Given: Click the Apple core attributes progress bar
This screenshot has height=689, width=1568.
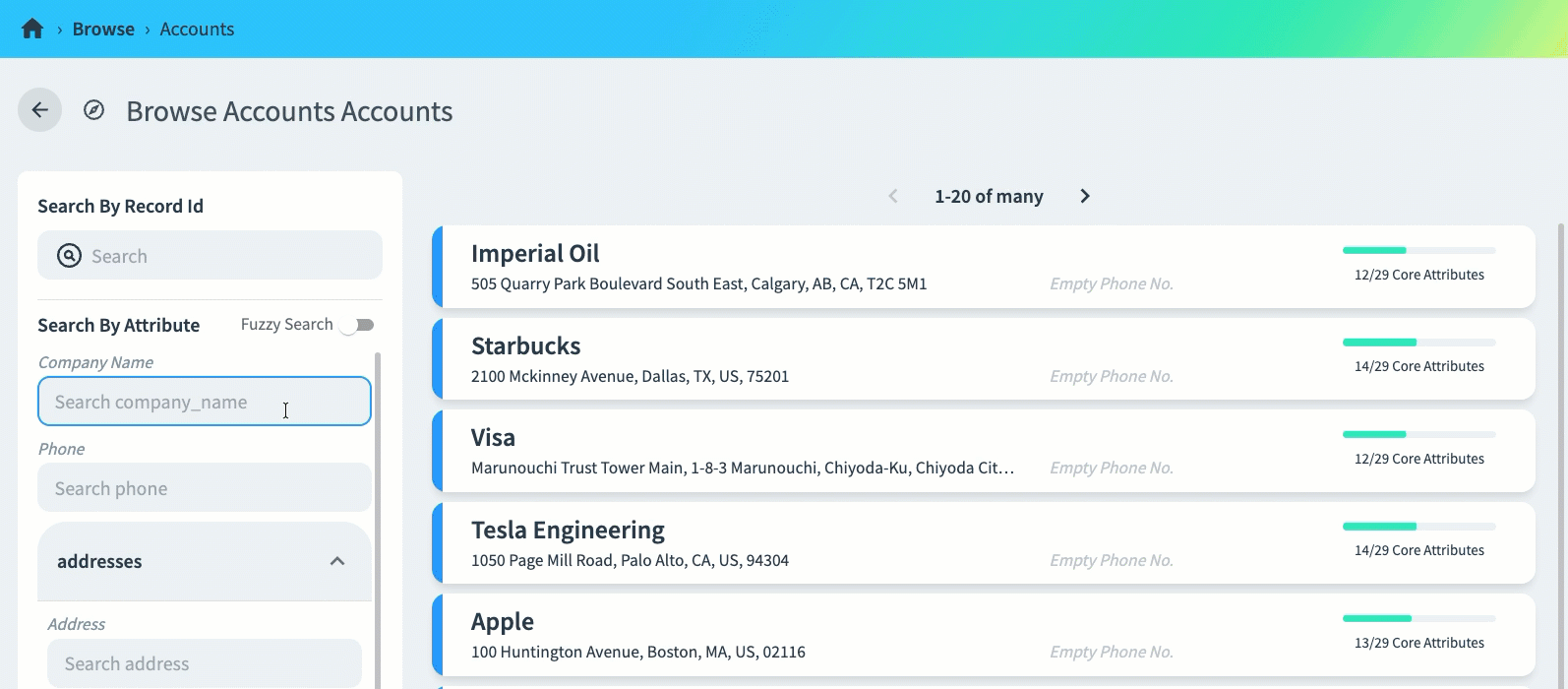Looking at the screenshot, I should click(1419, 618).
